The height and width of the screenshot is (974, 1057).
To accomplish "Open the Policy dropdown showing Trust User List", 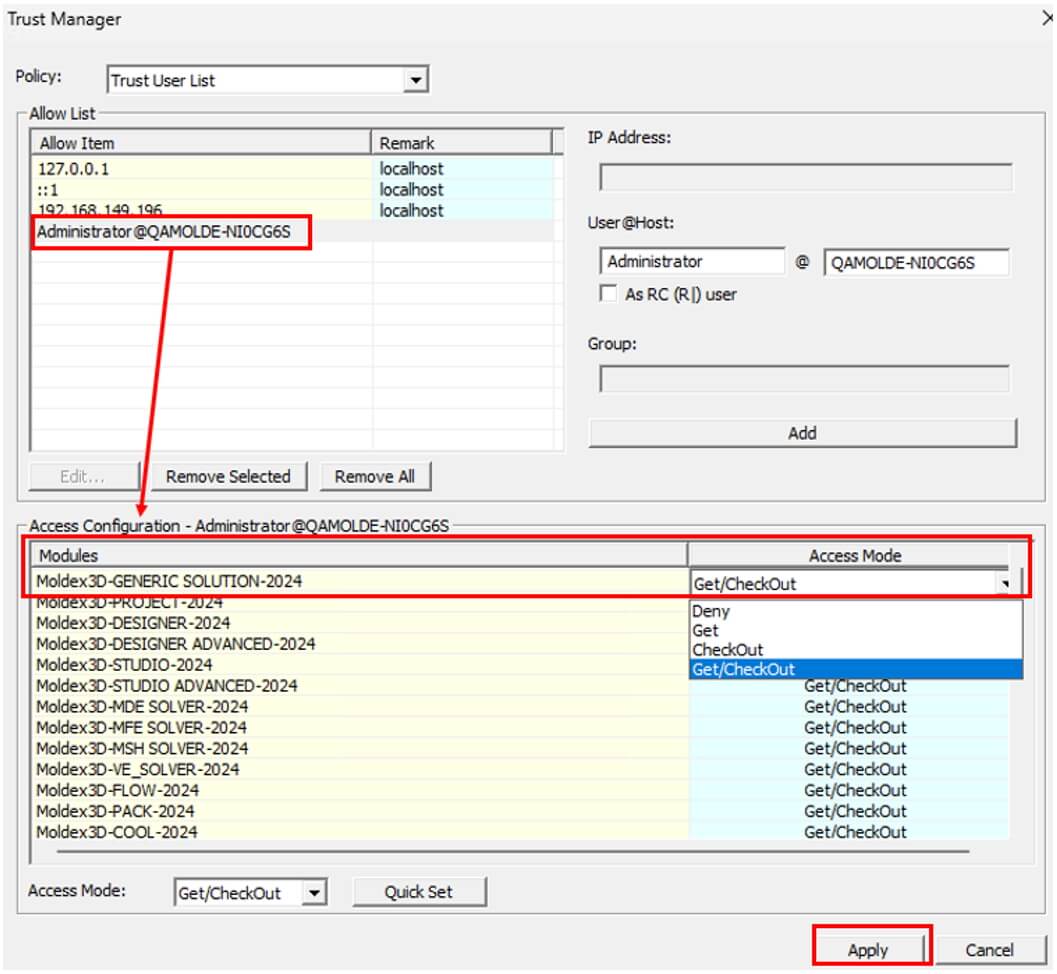I will pyautogui.click(x=268, y=80).
